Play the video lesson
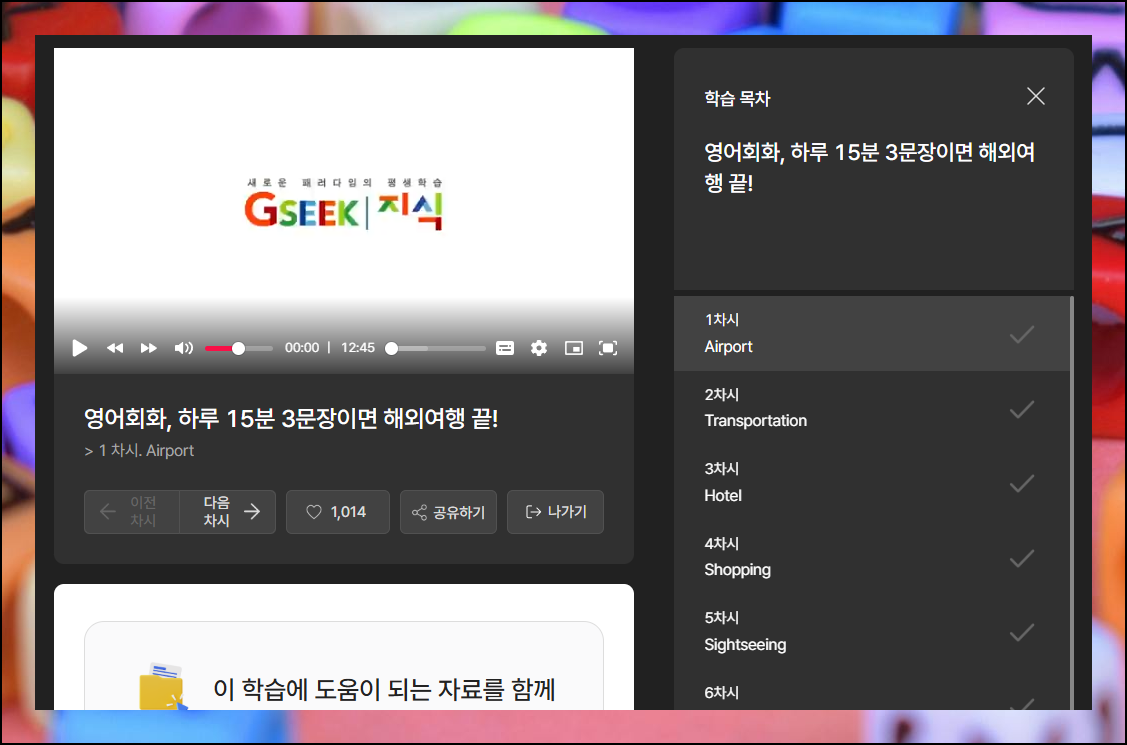 80,348
